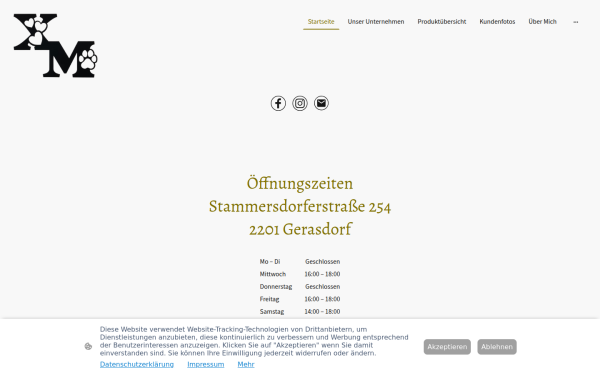Select the Samstag row label

272,311
